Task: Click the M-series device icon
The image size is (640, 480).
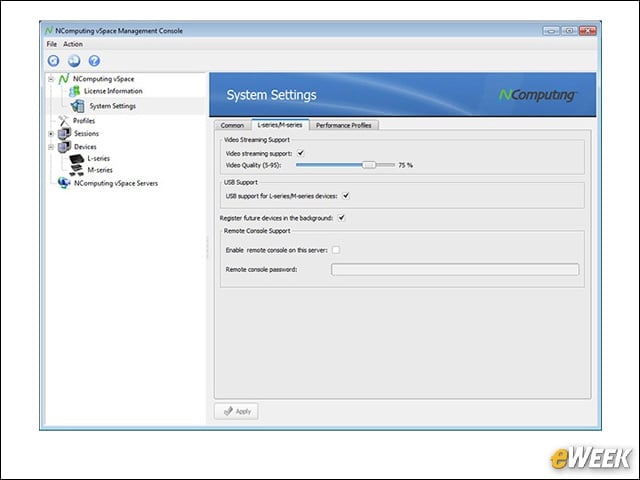Action: 77,170
